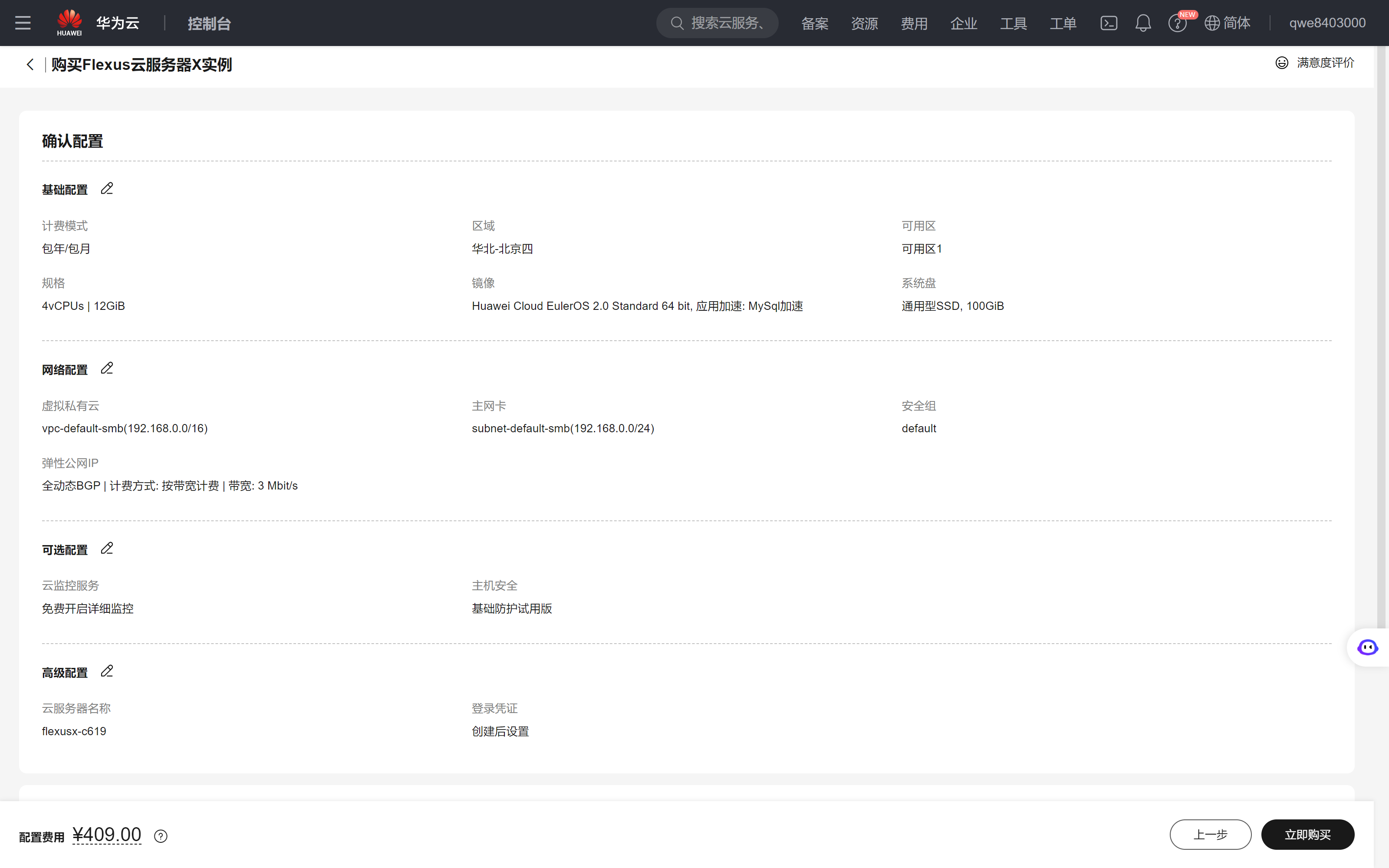
Task: Click the edit pencil beside 可选配置
Action: click(x=107, y=548)
